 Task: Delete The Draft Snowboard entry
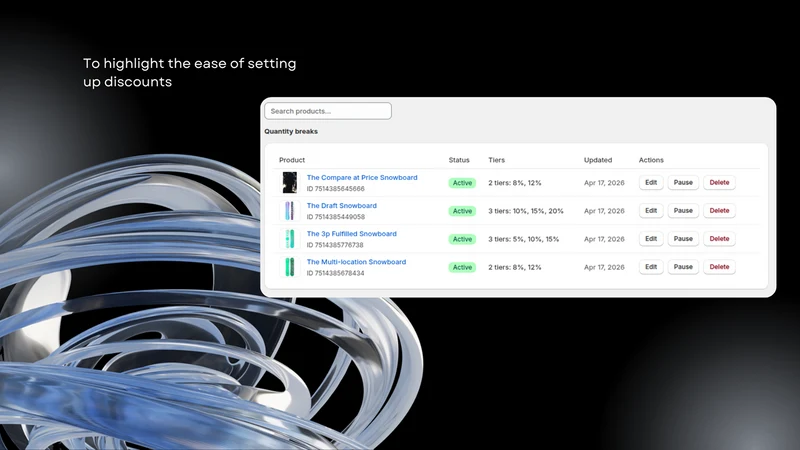coord(719,211)
